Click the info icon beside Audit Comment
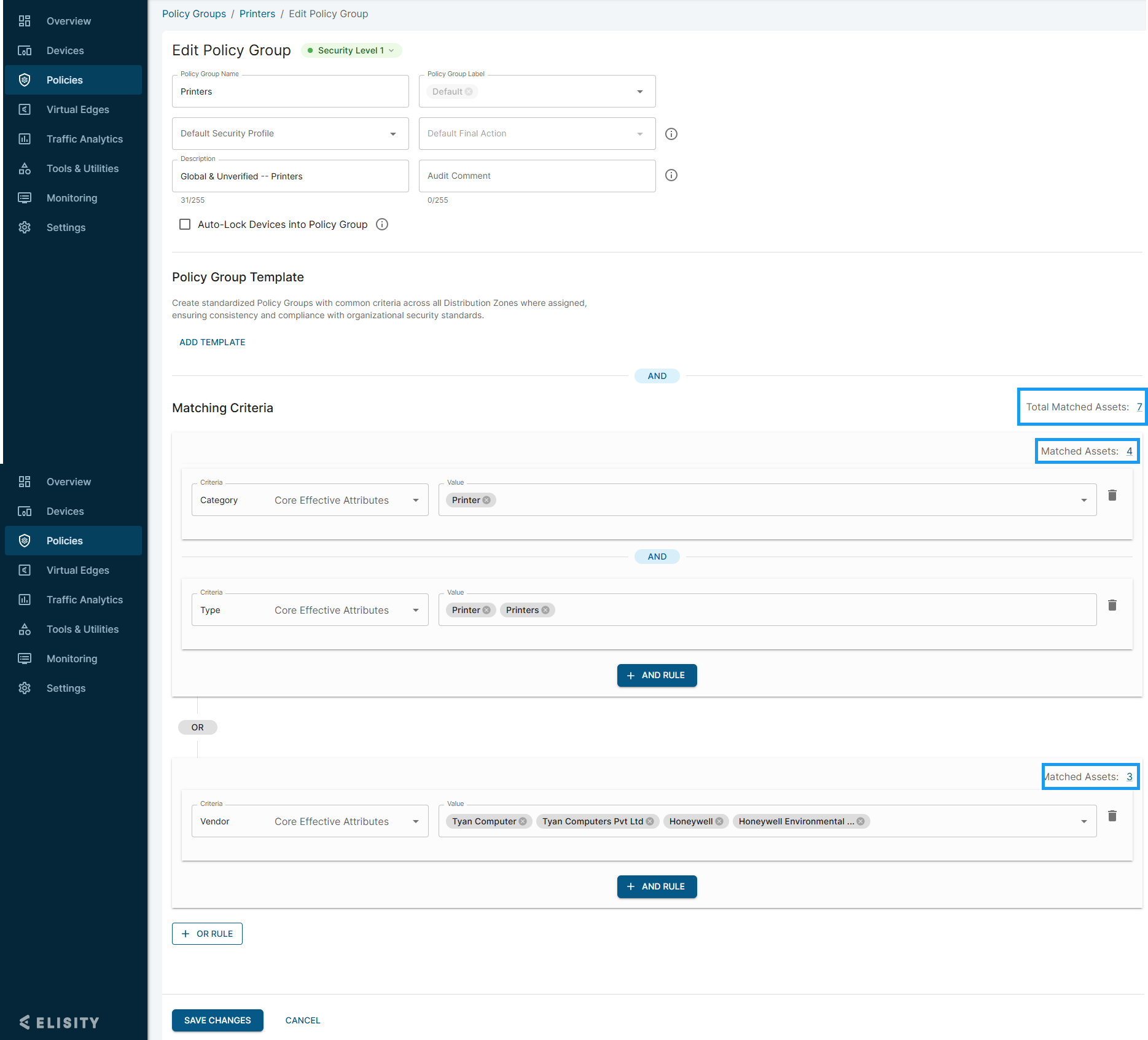This screenshot has height=1040, width=1148. tap(671, 176)
